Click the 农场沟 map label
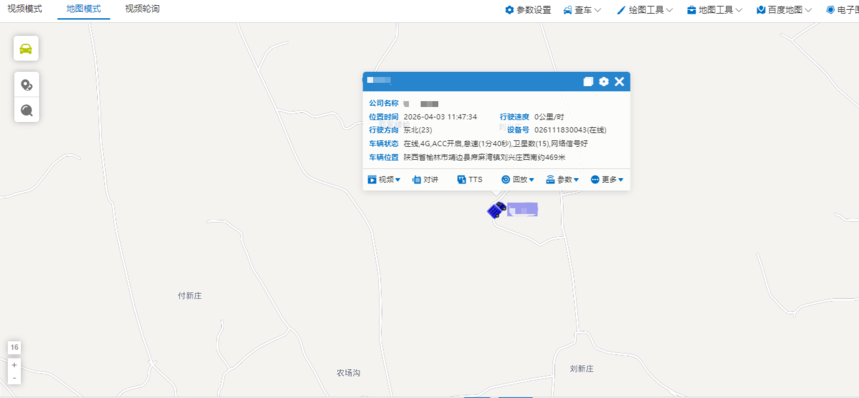The image size is (859, 398). (348, 373)
